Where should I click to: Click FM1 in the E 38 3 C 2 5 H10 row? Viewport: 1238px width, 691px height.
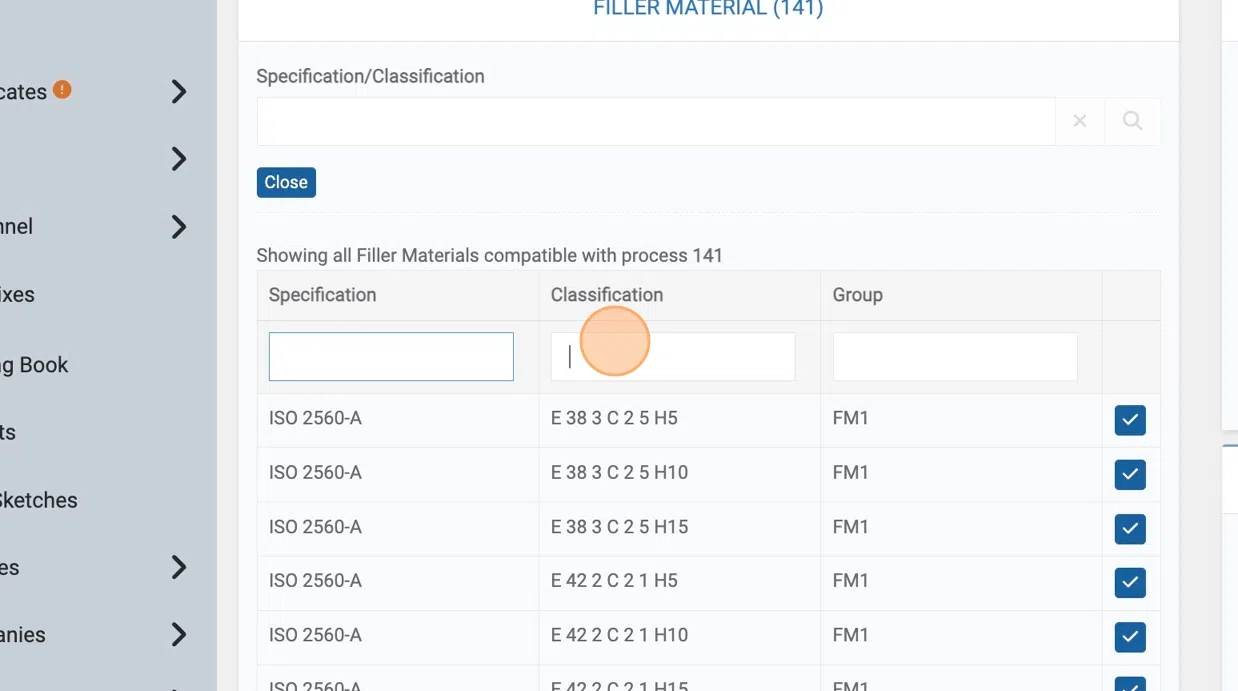pos(851,472)
